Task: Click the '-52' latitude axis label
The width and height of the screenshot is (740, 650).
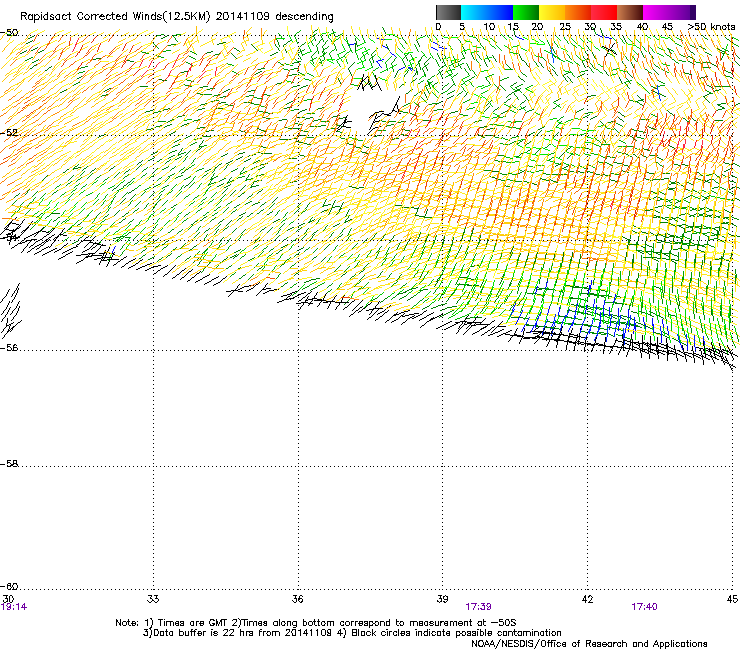Action: [9, 133]
